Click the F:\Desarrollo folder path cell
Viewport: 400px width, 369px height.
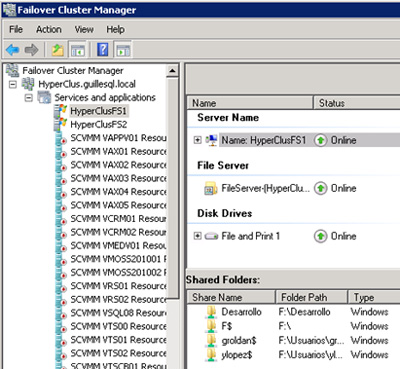[304, 312]
